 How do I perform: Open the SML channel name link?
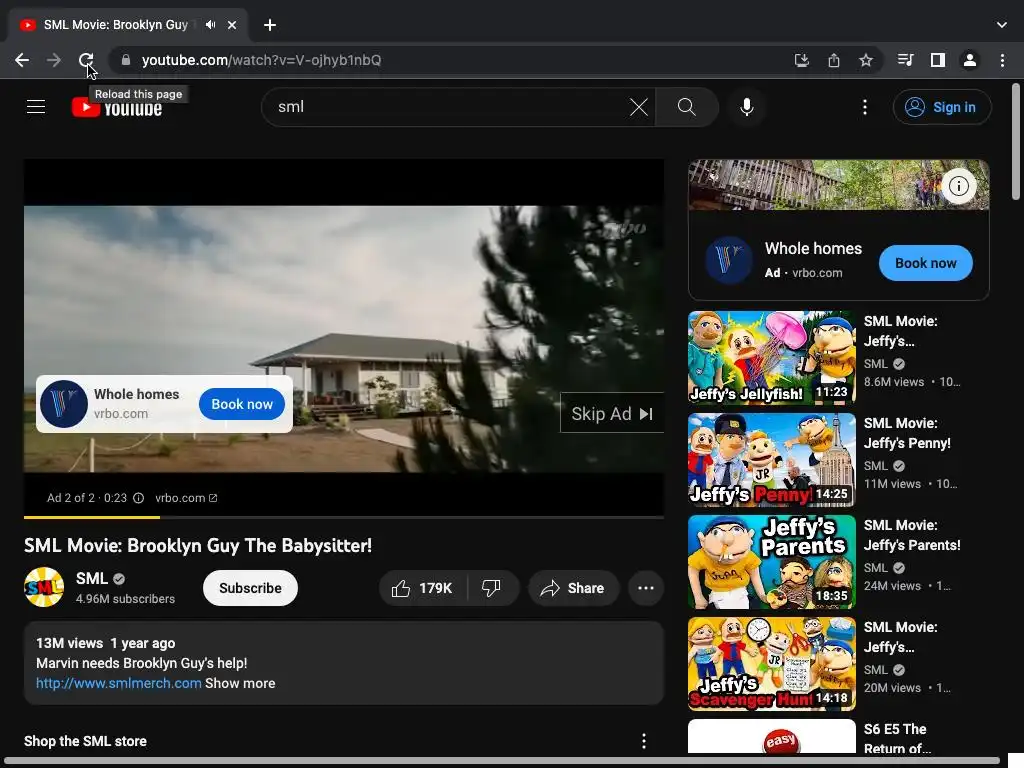(x=91, y=579)
